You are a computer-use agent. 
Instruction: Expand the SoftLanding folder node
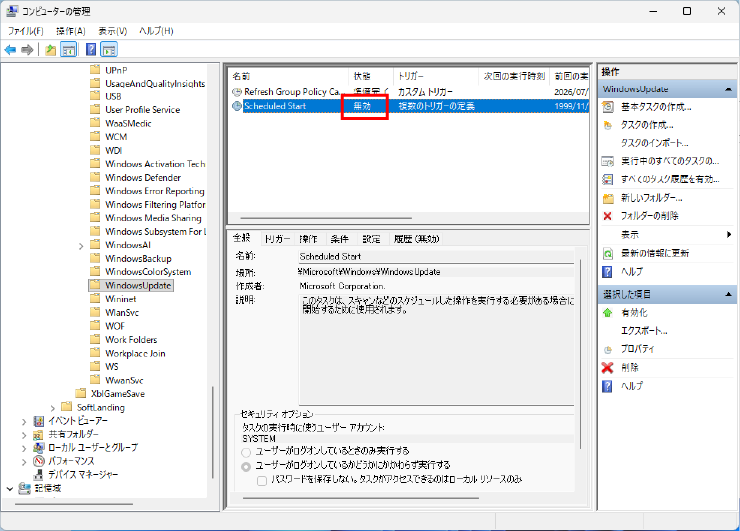(53, 408)
